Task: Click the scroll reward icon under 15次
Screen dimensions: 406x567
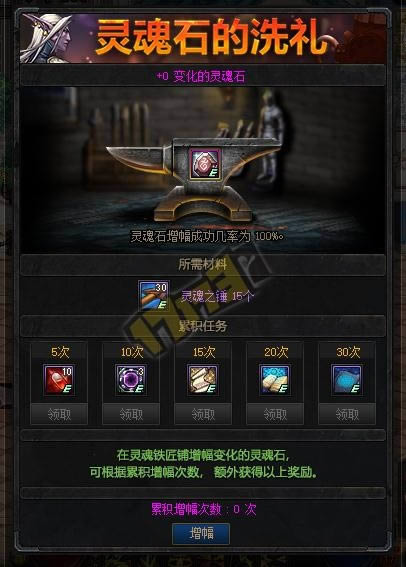Action: [203, 380]
